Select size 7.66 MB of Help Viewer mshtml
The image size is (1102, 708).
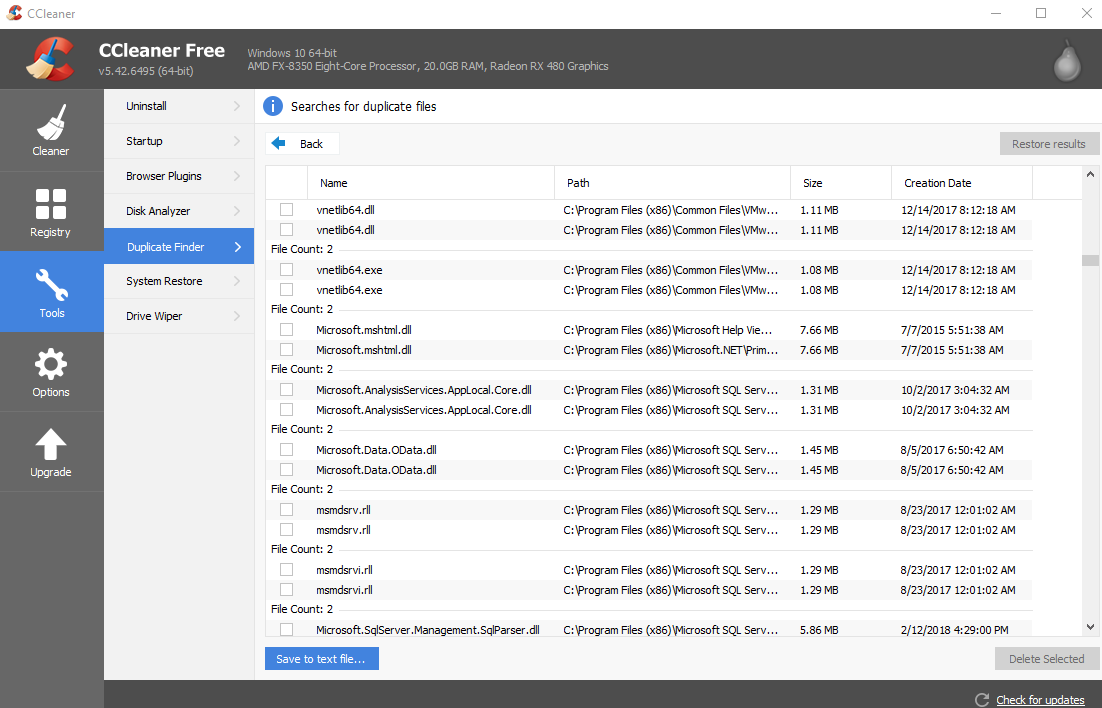[819, 330]
